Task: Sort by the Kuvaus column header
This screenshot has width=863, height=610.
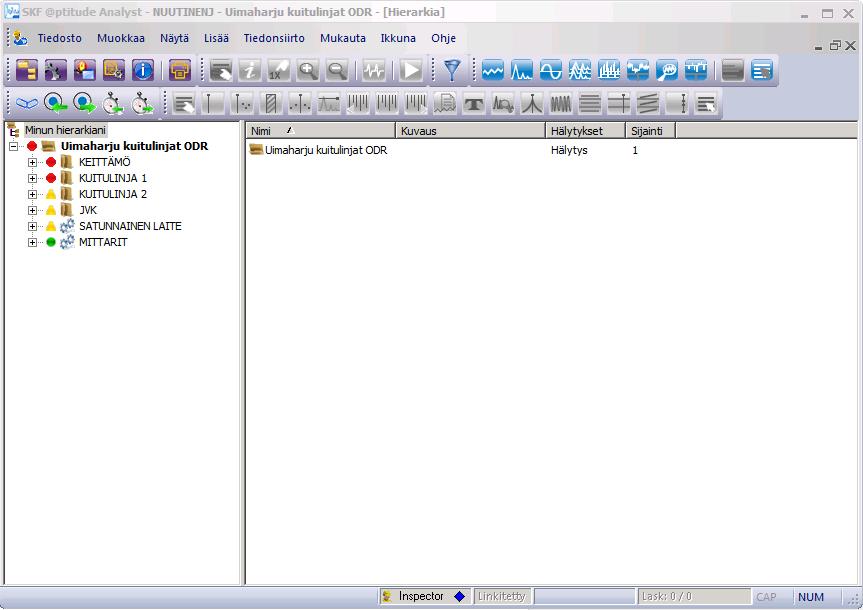Action: pos(471,130)
